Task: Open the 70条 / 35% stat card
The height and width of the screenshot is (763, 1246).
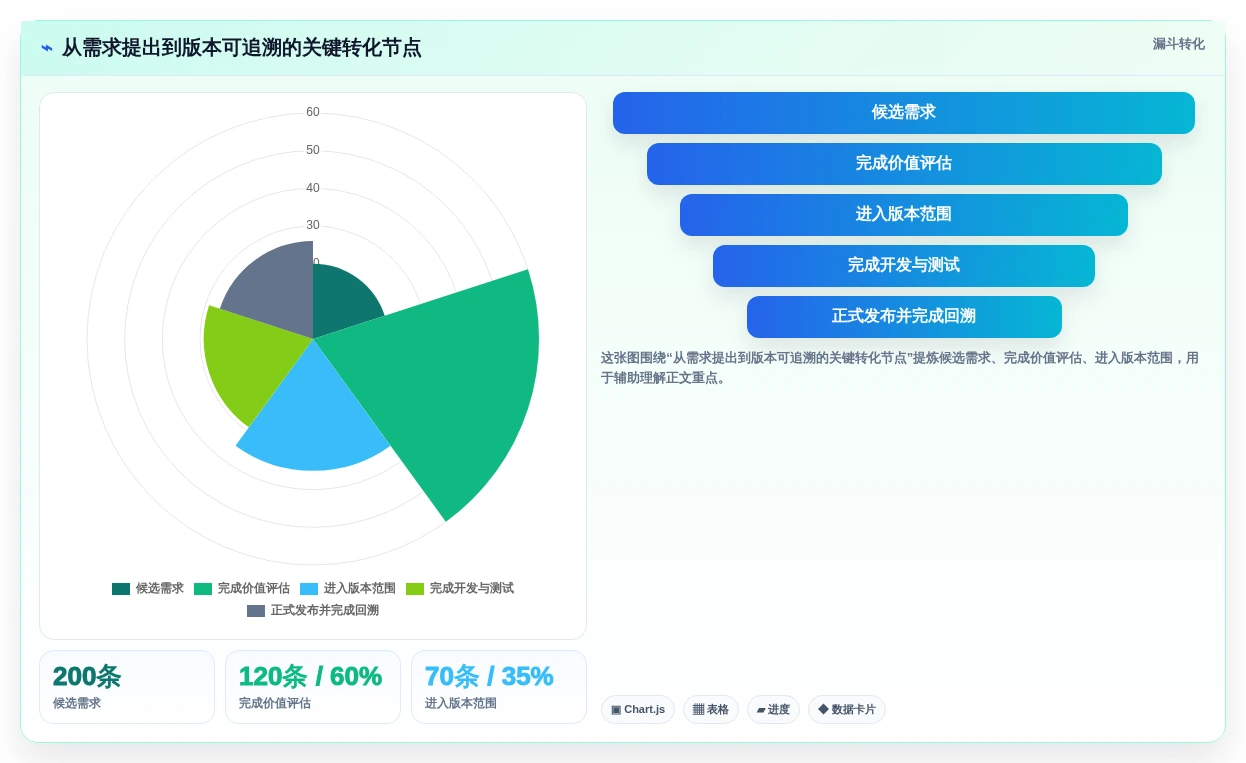Action: [x=499, y=687]
